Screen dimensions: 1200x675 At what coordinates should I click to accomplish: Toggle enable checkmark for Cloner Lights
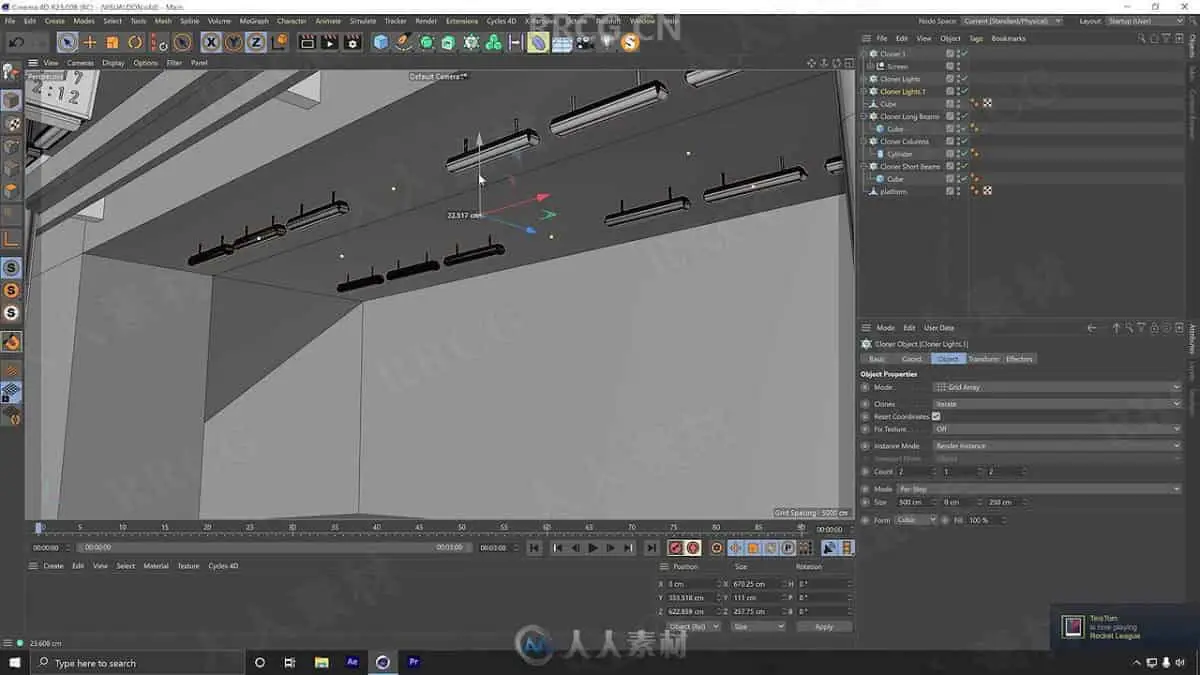click(x=965, y=79)
